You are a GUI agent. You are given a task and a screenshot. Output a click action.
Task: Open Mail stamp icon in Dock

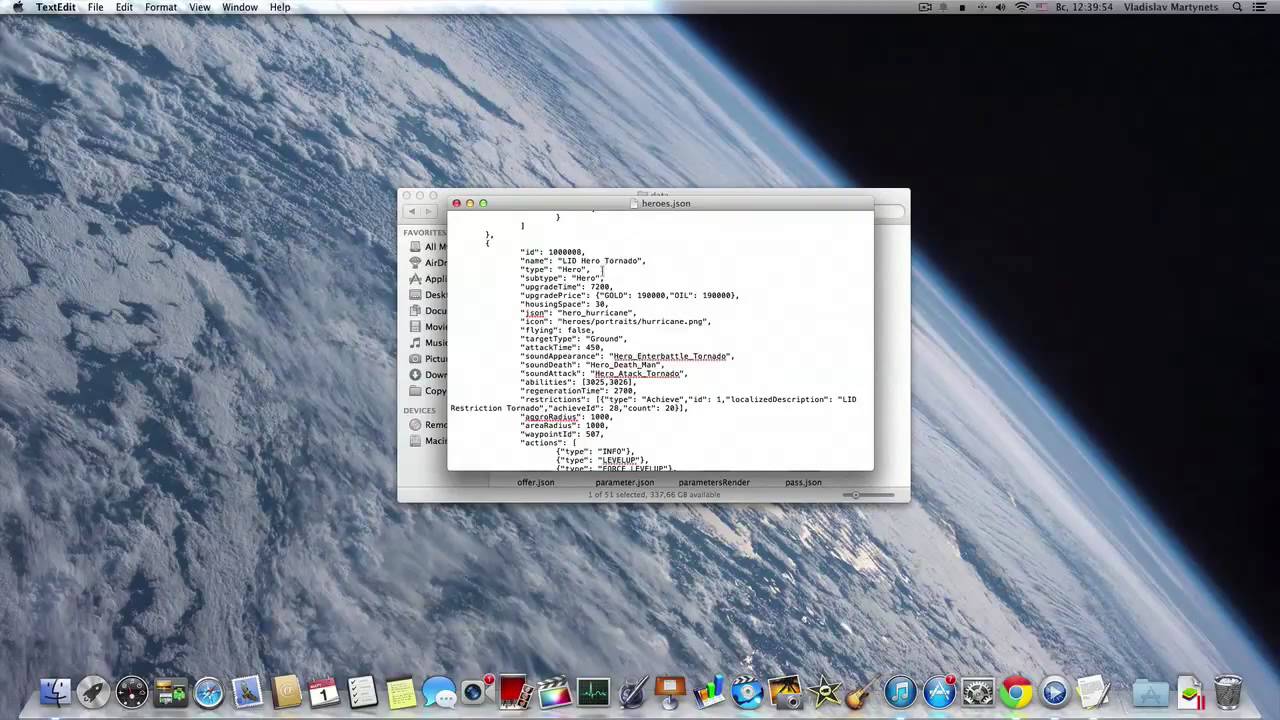click(x=247, y=691)
